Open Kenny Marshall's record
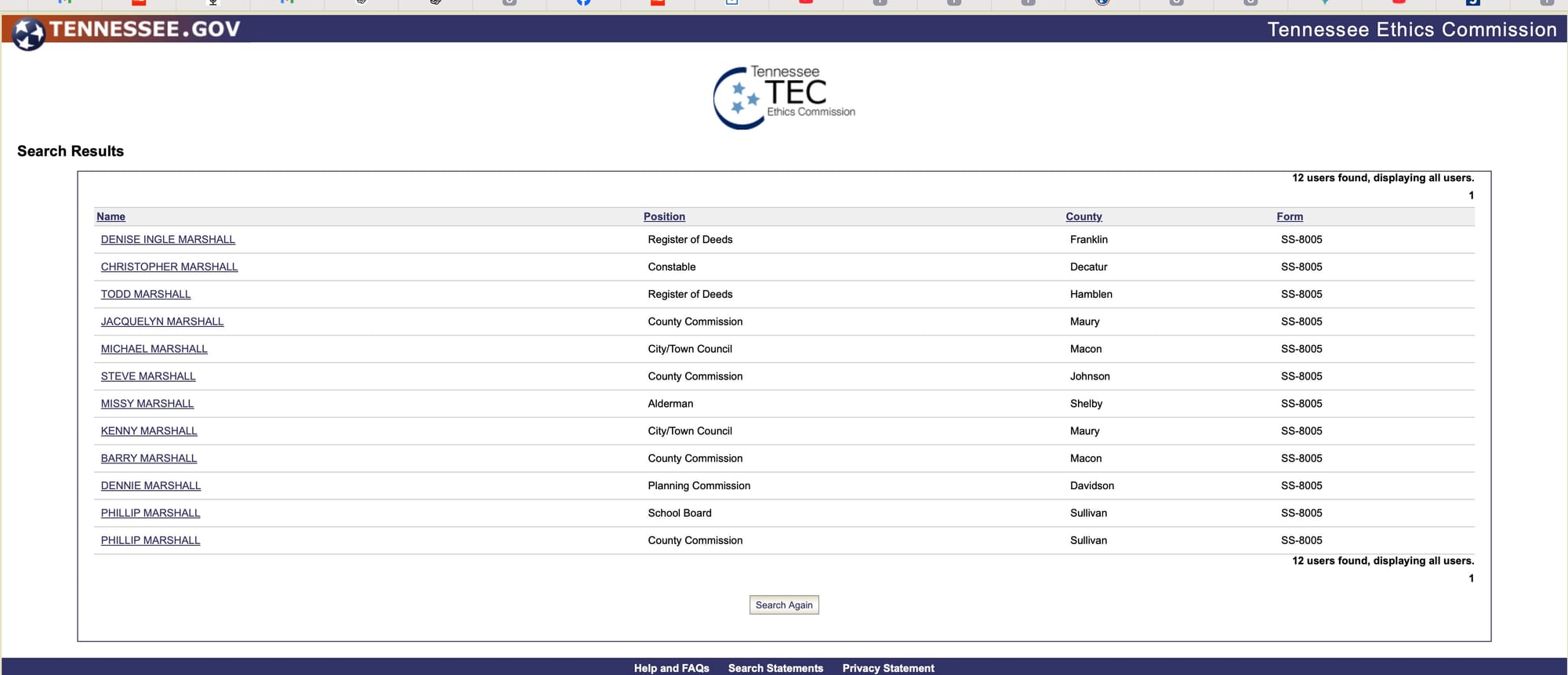The width and height of the screenshot is (1568, 675). pos(149,431)
